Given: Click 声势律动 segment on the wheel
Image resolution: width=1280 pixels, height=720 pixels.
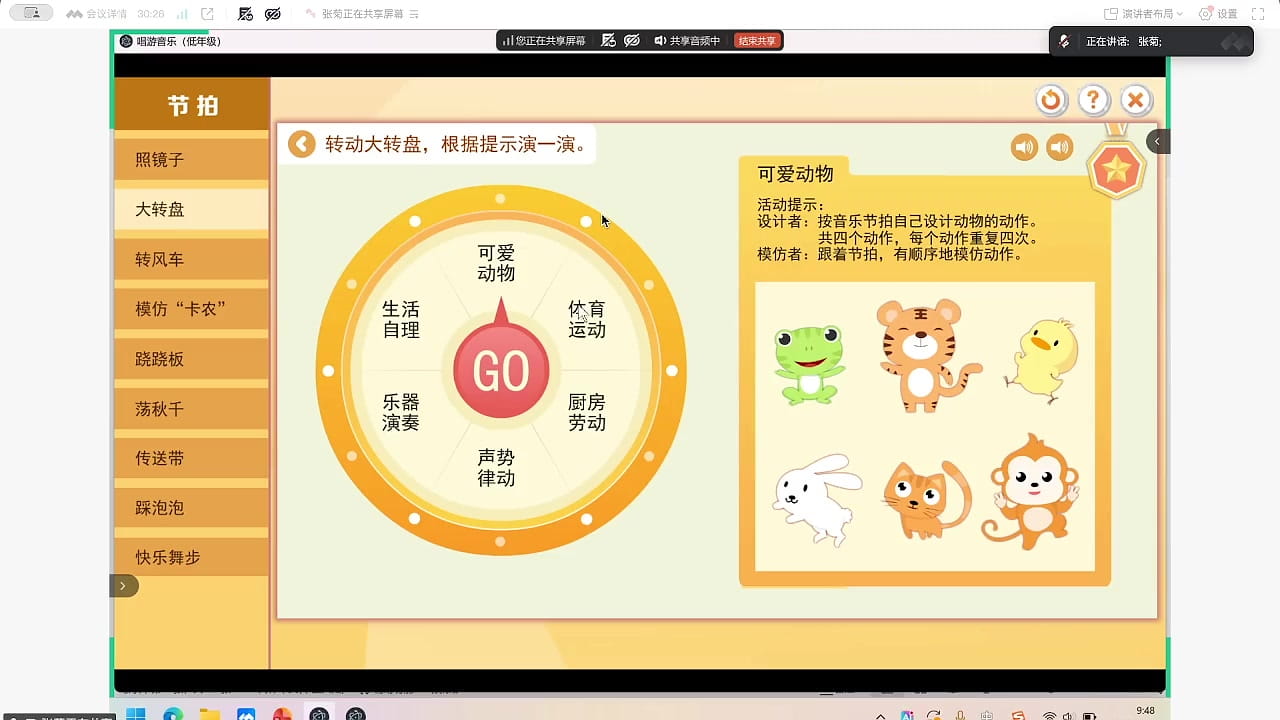Looking at the screenshot, I should [496, 468].
